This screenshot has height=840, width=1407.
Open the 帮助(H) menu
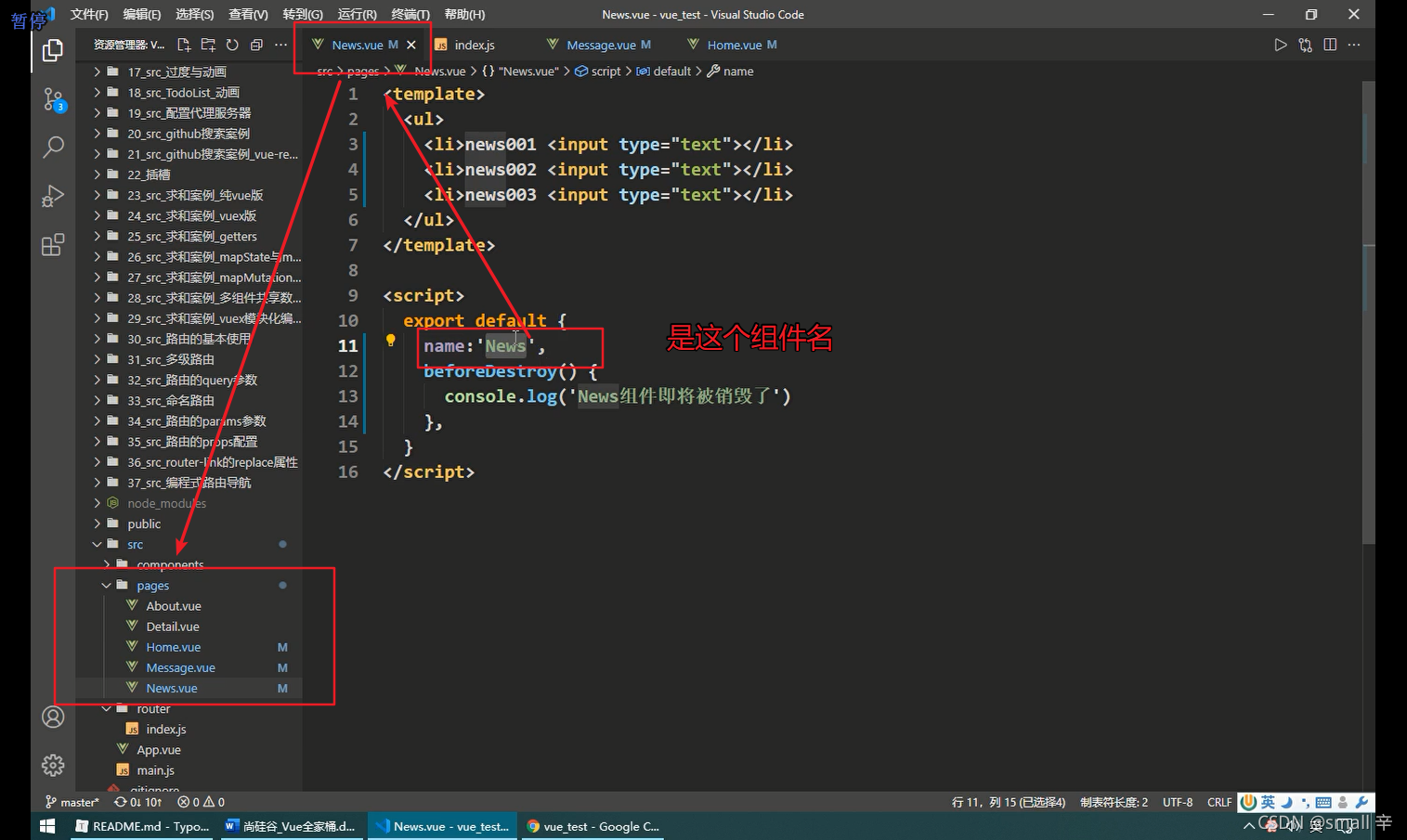pos(464,14)
